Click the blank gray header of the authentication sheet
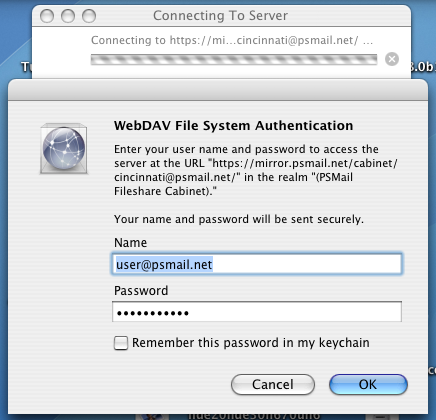Screen dimensions: 436x420 coord(218,90)
